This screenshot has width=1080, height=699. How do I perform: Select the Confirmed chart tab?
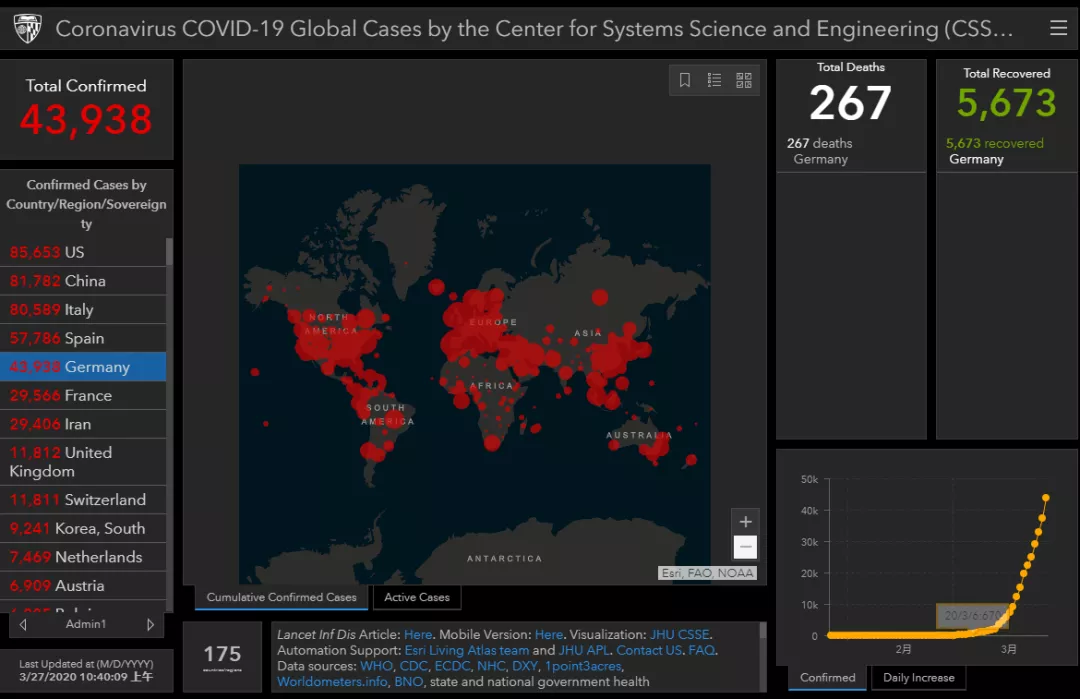(827, 677)
